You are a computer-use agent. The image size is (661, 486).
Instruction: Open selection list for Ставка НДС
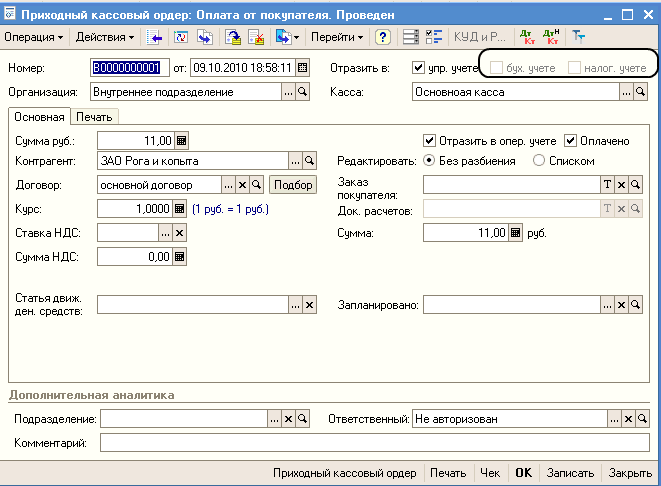coord(165,233)
